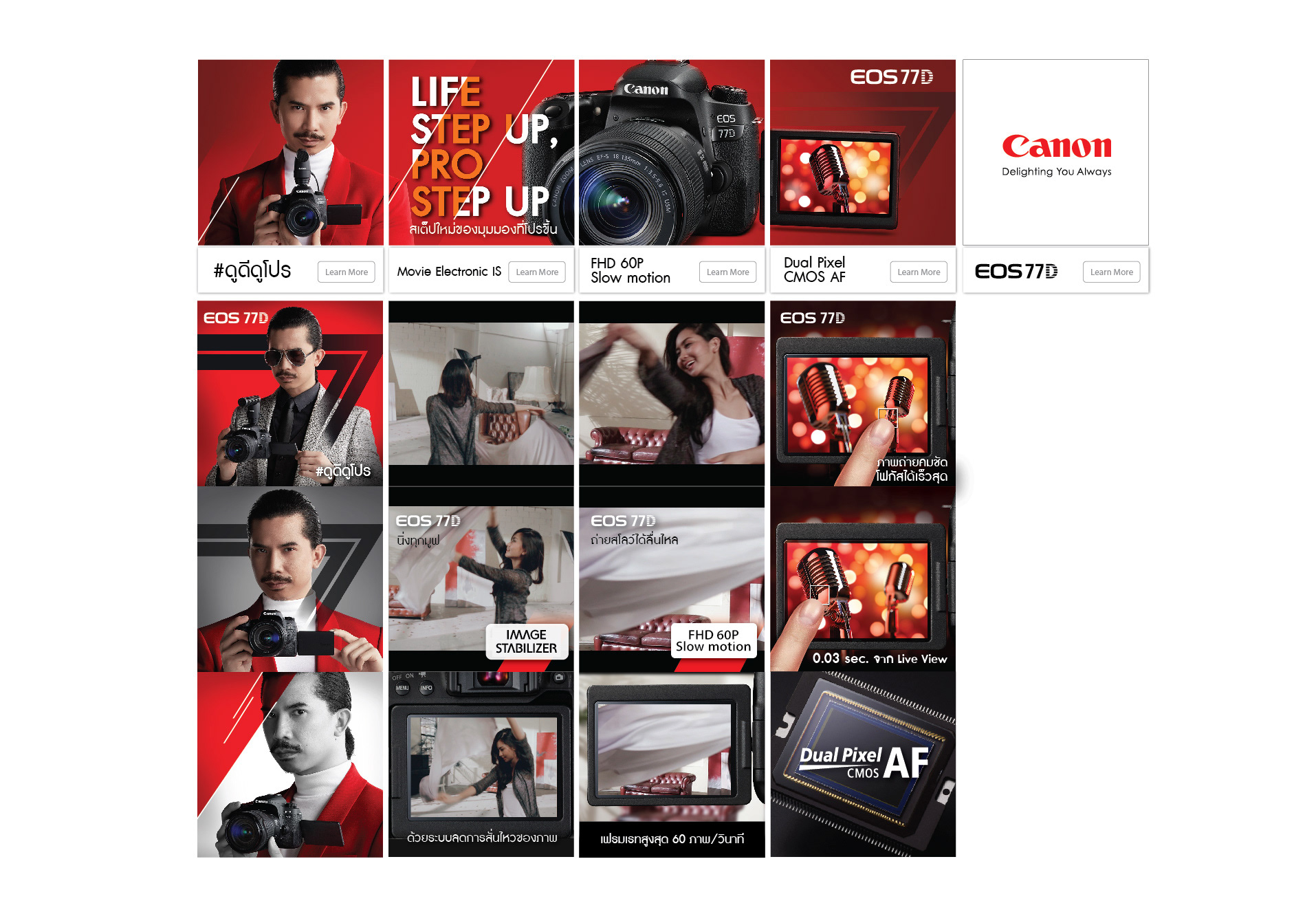Click the Delighting You Always tagline
The image size is (1316, 923).
pyautogui.click(x=1056, y=171)
